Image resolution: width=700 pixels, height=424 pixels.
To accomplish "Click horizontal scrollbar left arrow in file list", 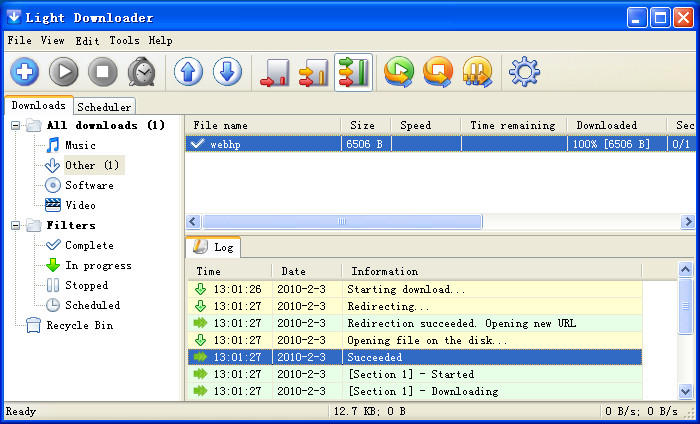I will [193, 221].
